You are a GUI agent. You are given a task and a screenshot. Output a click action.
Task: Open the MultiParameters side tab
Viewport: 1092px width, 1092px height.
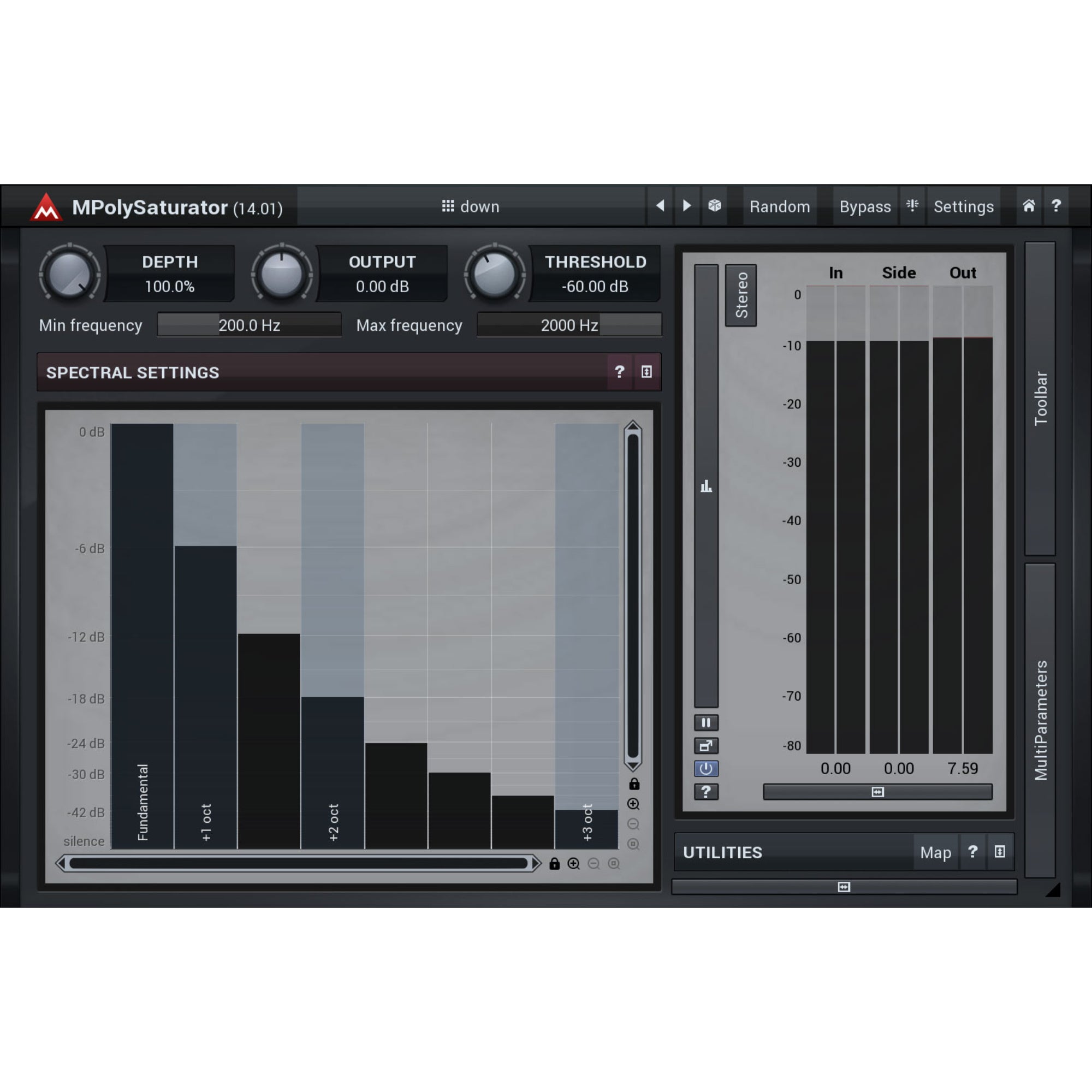tap(1040, 721)
